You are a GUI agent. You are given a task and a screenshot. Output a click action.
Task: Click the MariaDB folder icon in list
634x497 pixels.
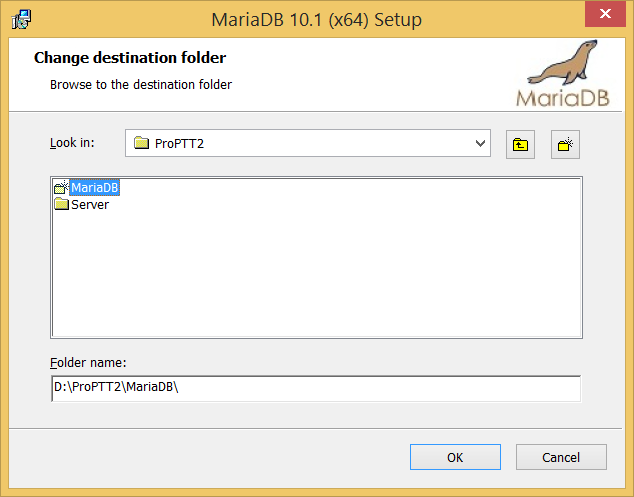click(x=61, y=187)
